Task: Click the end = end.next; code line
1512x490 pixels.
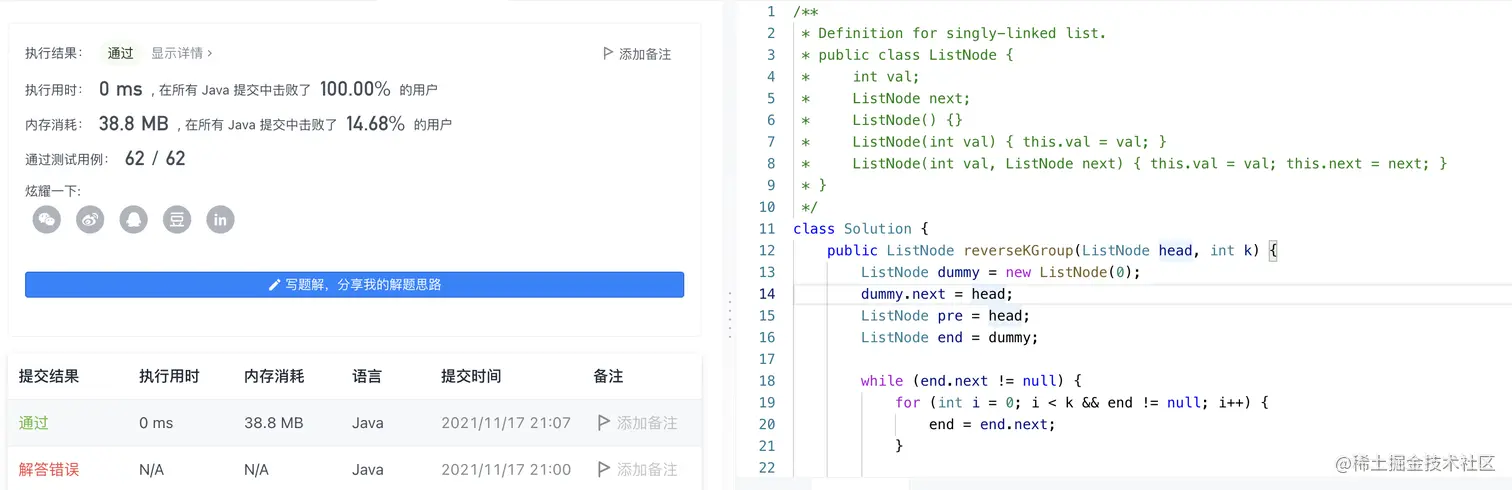Action: pos(992,424)
